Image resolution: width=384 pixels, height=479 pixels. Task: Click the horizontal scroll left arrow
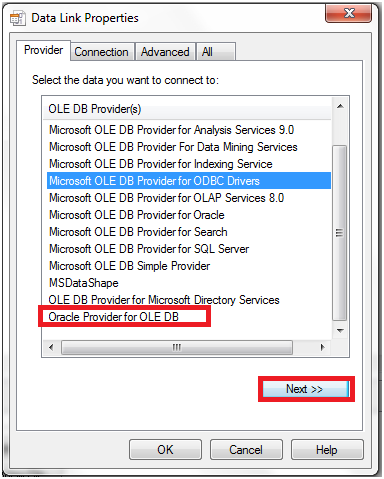coord(51,347)
